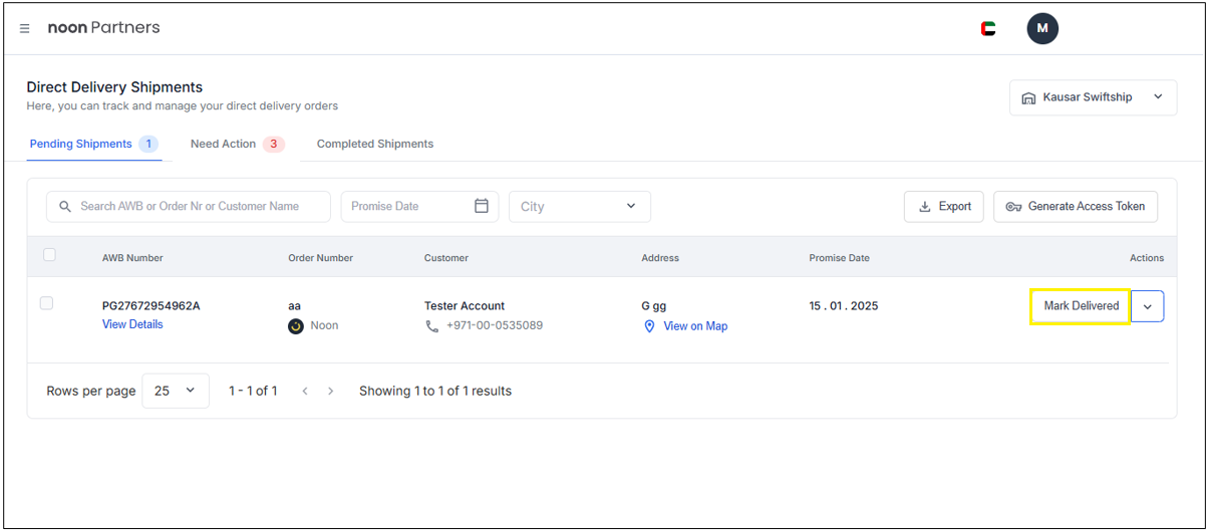
Task: Open the hamburger navigation menu
Action: [x=25, y=28]
